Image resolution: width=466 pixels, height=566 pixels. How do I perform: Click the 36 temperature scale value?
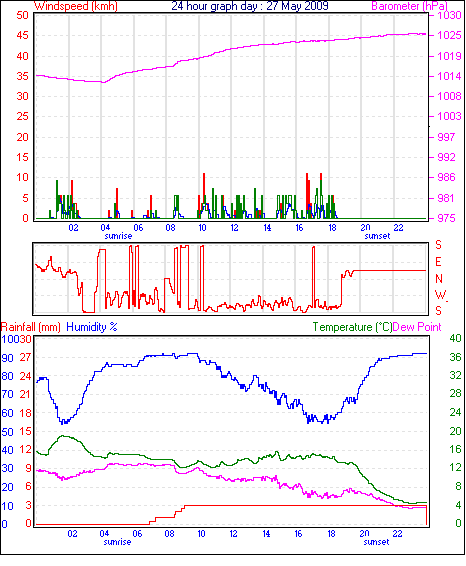[x=455, y=357]
